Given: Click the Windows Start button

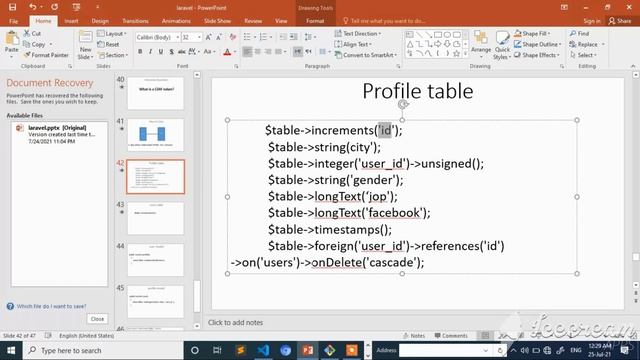Looking at the screenshot, I should pos(11,350).
